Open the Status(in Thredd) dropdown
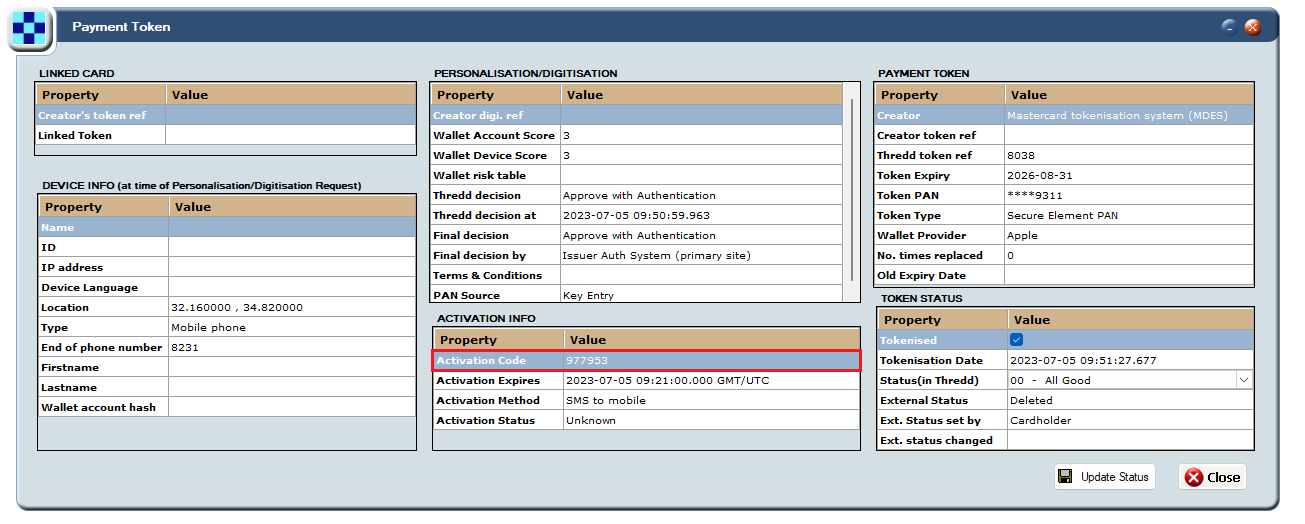1305x524 pixels. pos(1244,380)
